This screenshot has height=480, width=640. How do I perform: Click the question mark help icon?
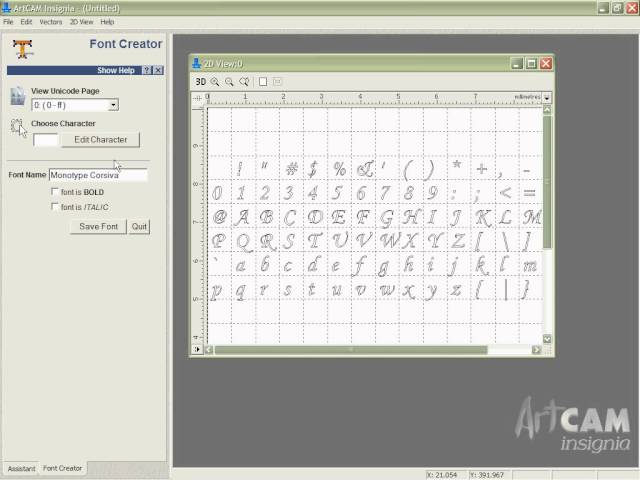coord(147,70)
